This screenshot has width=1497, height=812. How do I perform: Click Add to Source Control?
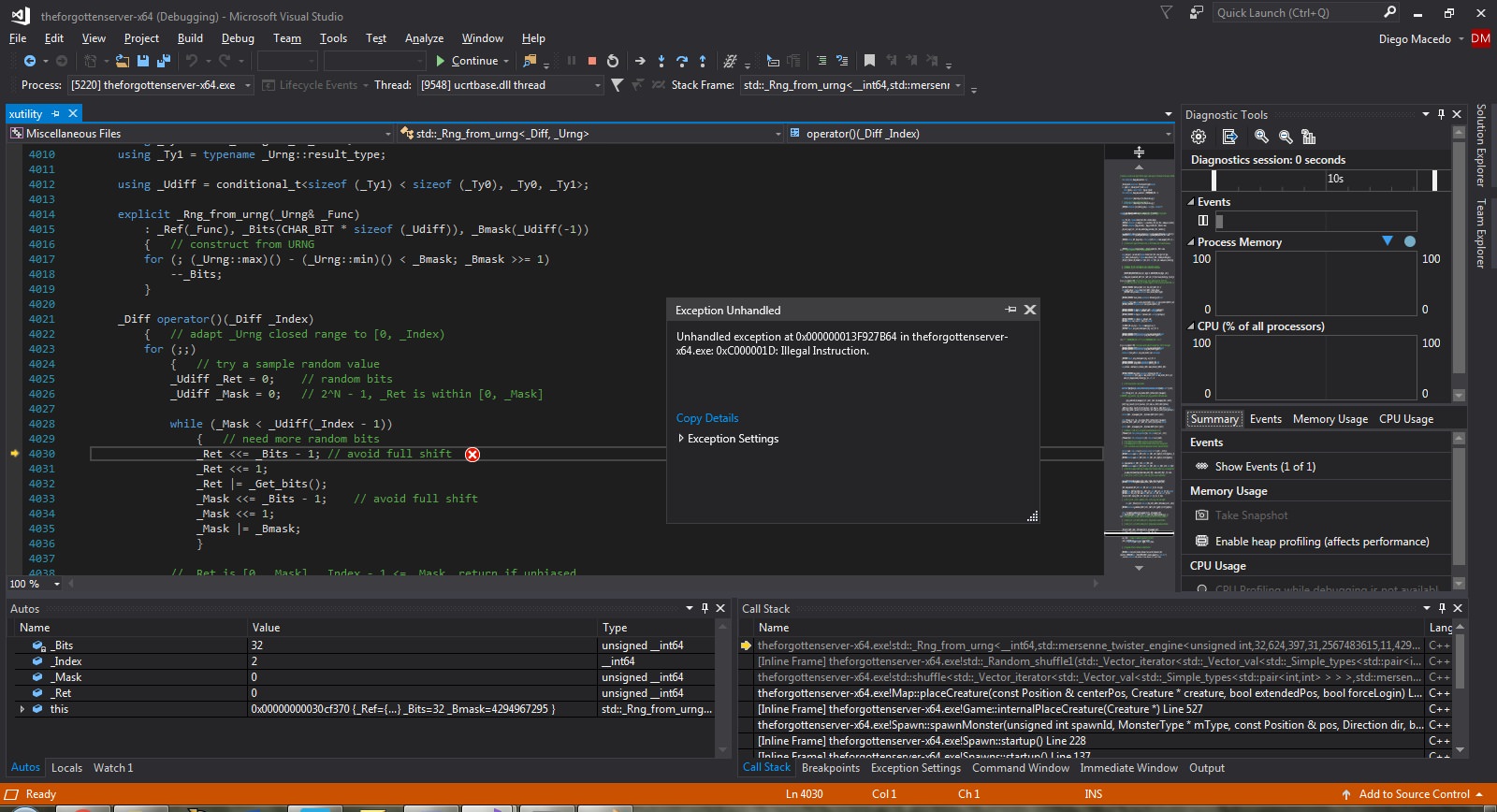tap(1414, 794)
